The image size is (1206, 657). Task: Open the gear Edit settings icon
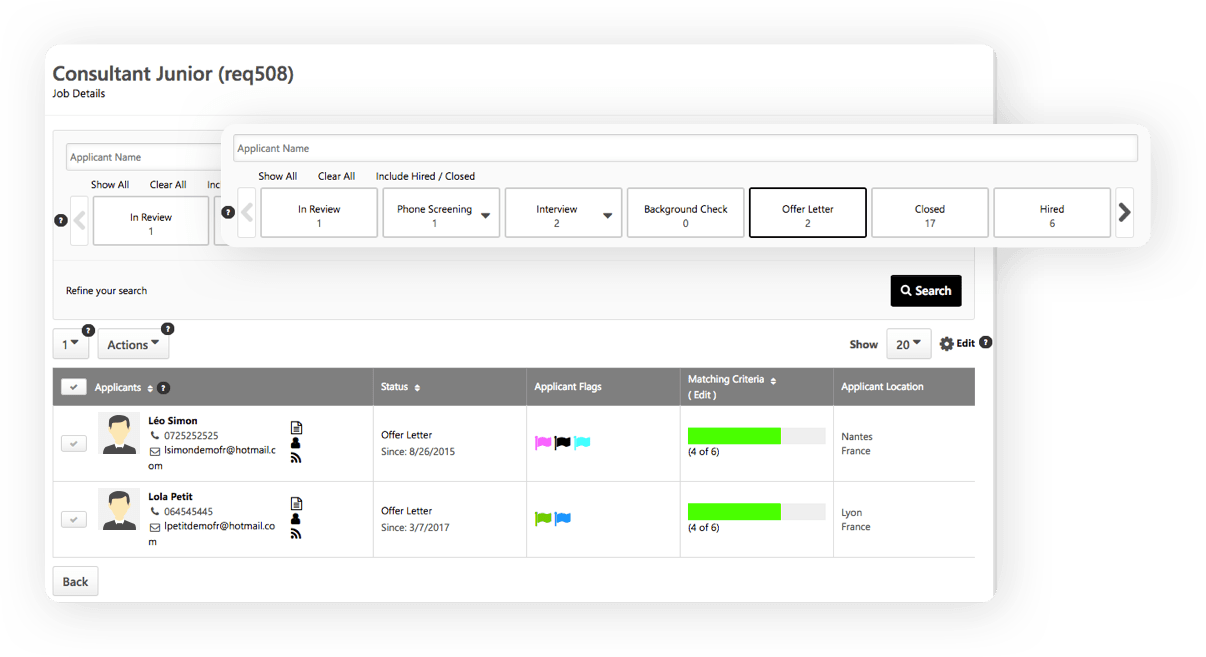(x=946, y=344)
